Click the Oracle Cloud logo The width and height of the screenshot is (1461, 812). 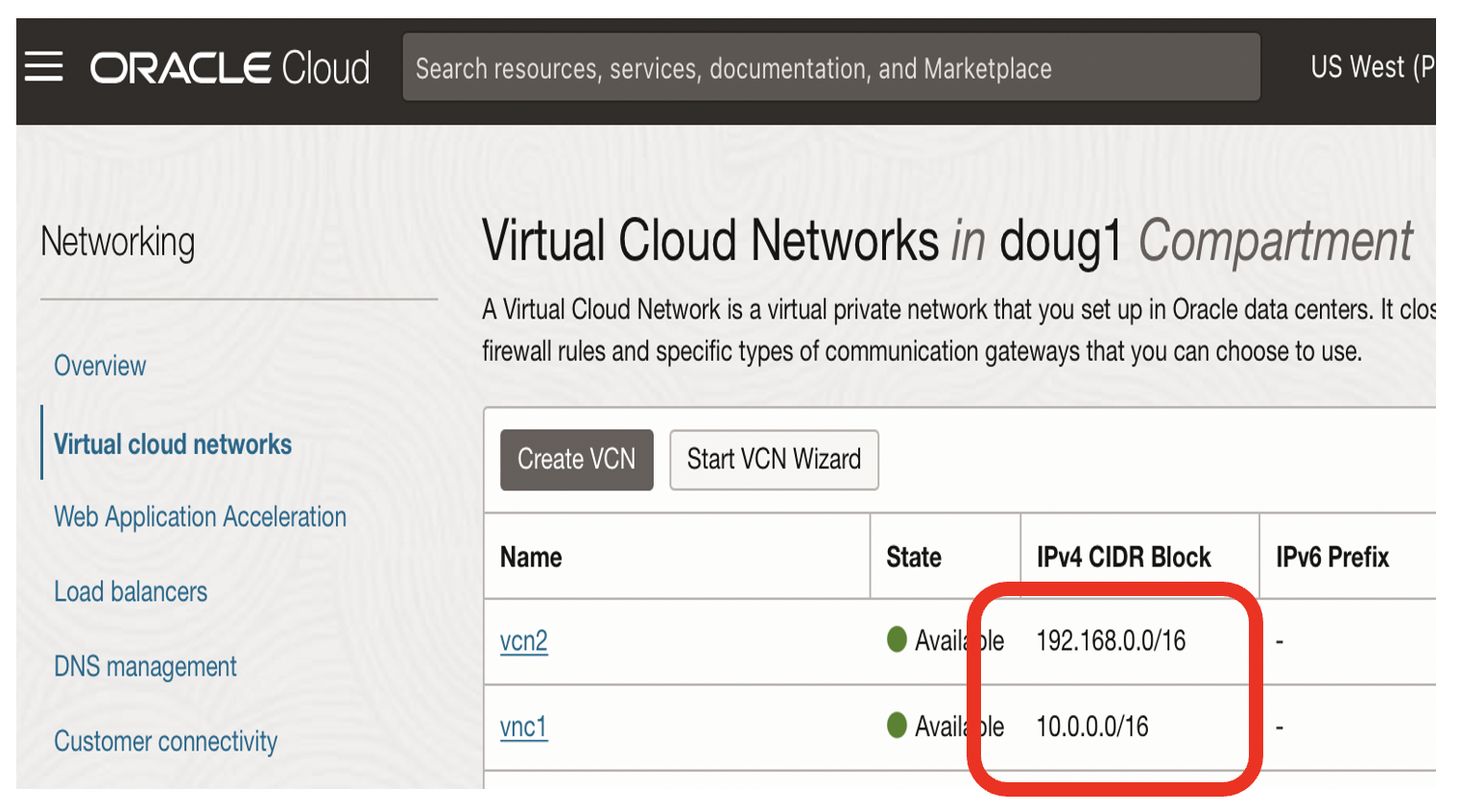tap(229, 68)
